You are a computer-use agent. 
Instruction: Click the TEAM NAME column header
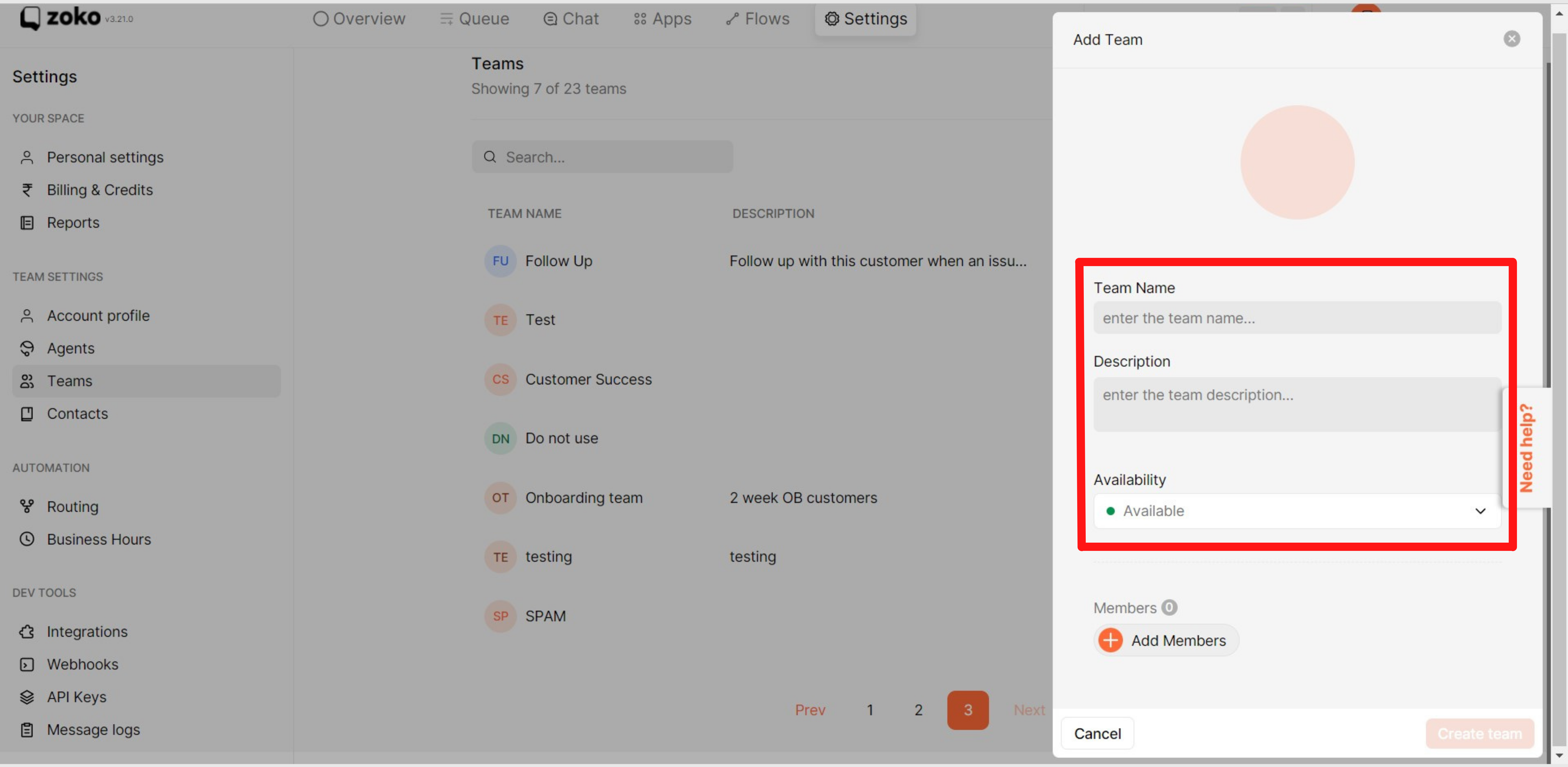[525, 214]
